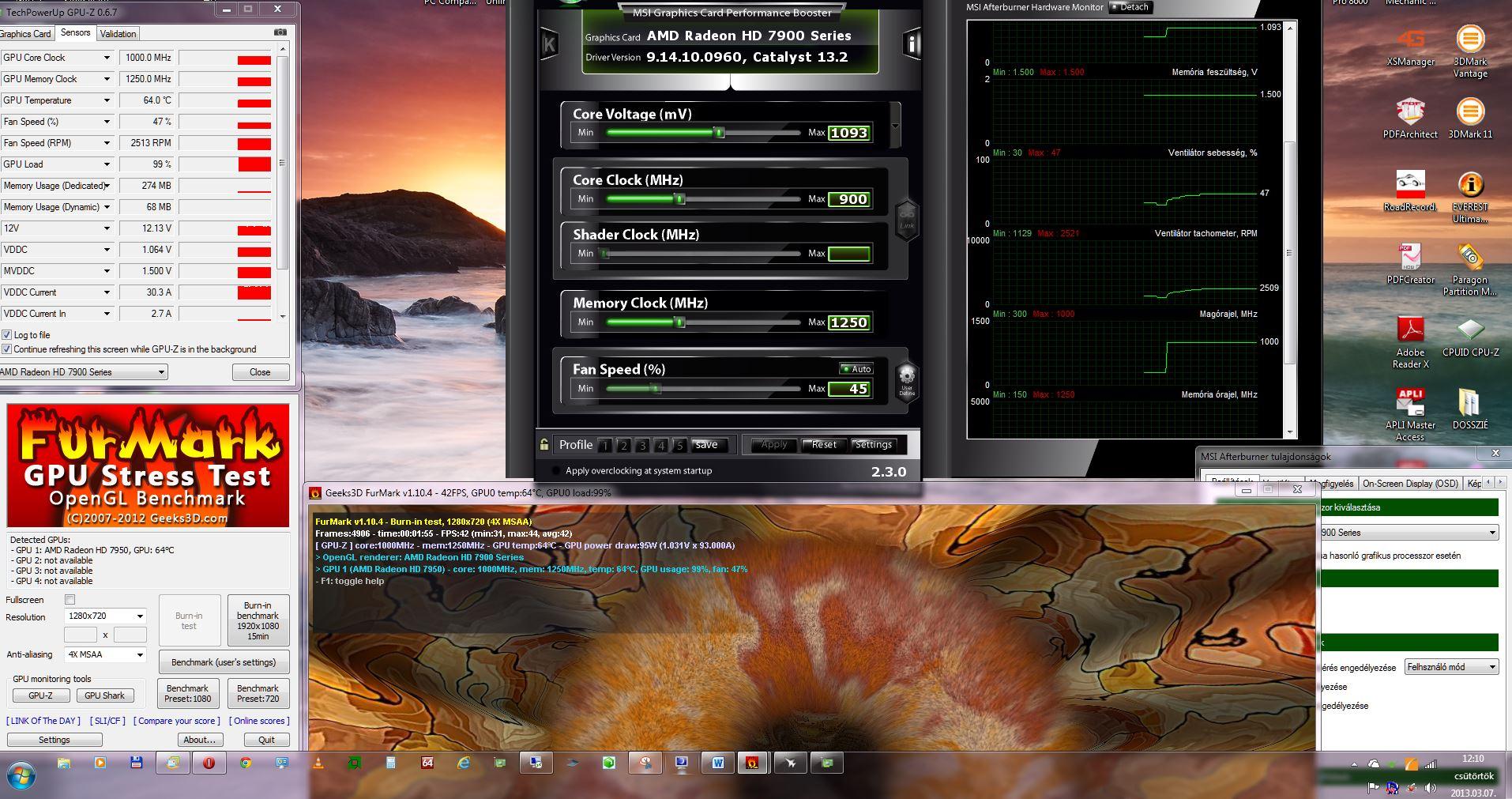1512x799 pixels.
Task: Open Afterburner Settings button
Action: [x=874, y=445]
